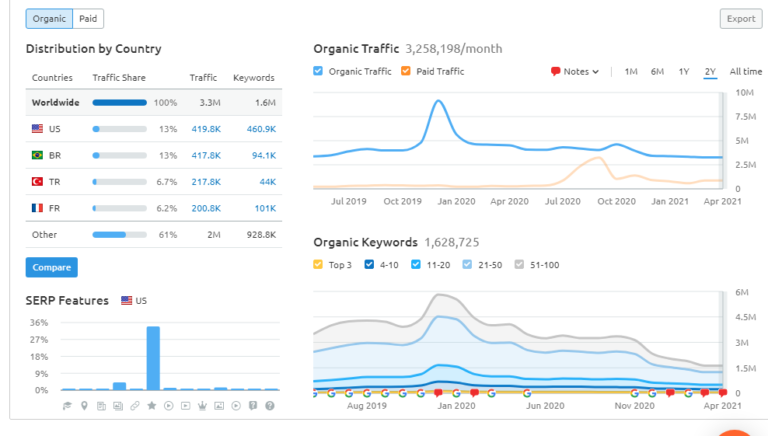The width and height of the screenshot is (768, 436).
Task: Disable the 51-100 keywords series checkbox
Action: tap(518, 264)
